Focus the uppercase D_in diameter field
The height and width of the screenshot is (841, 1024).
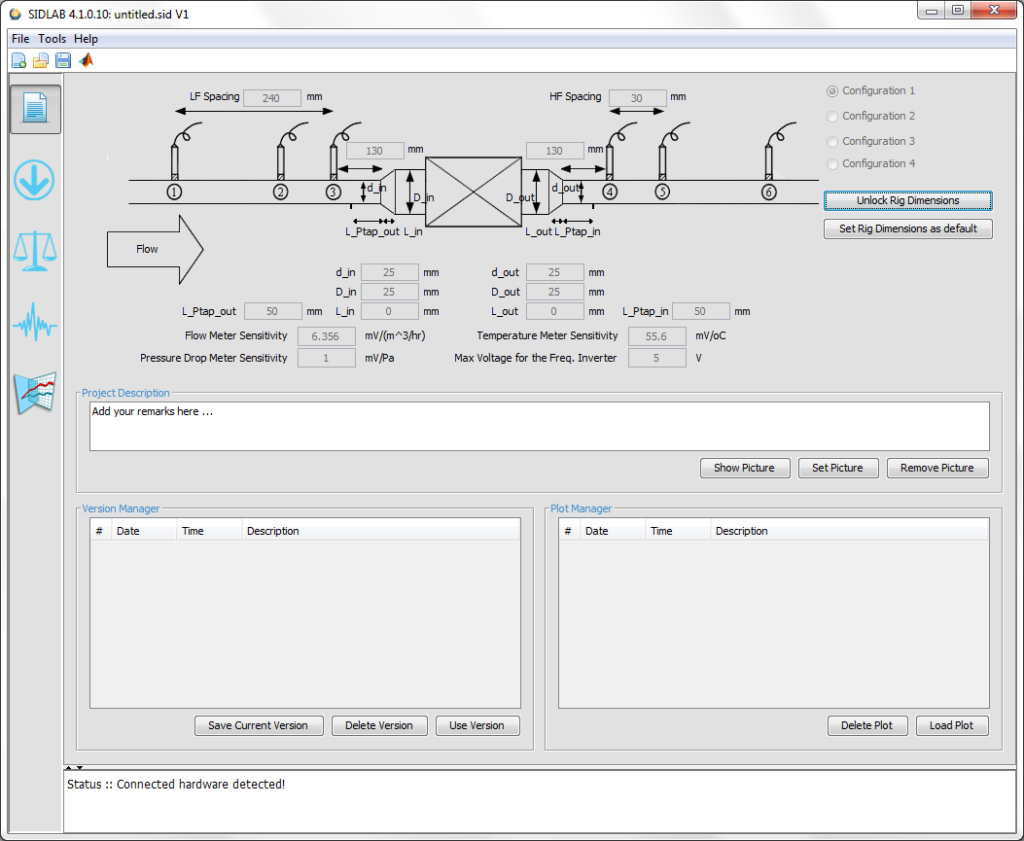390,292
